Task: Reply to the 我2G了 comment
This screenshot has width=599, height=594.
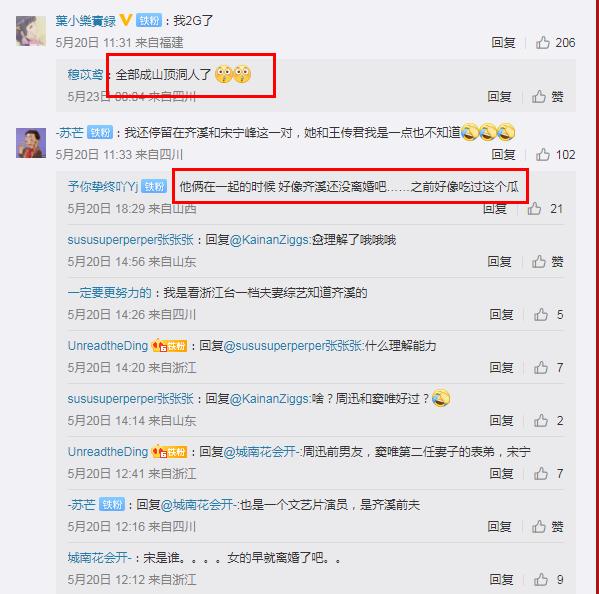Action: [x=503, y=42]
